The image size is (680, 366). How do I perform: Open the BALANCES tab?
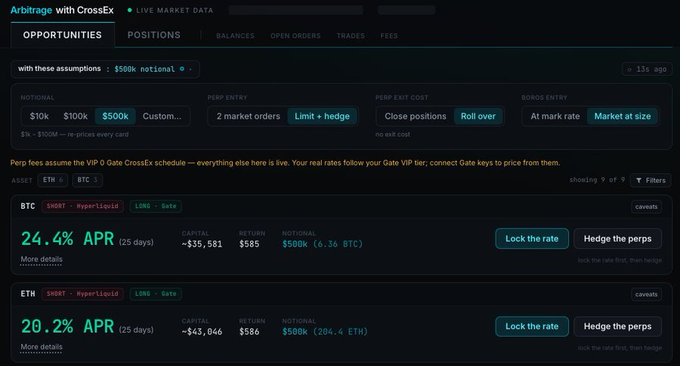(235, 36)
